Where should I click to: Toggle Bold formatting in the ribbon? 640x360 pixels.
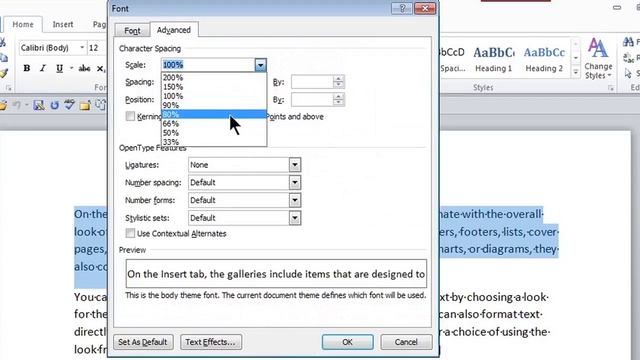[27, 68]
